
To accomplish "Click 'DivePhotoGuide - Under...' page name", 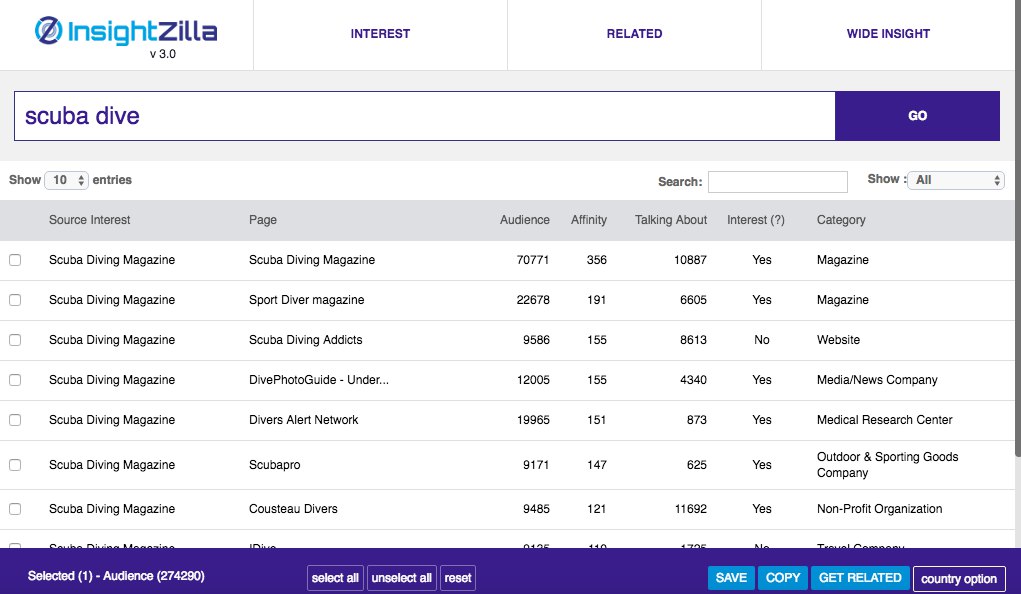I will 318,380.
